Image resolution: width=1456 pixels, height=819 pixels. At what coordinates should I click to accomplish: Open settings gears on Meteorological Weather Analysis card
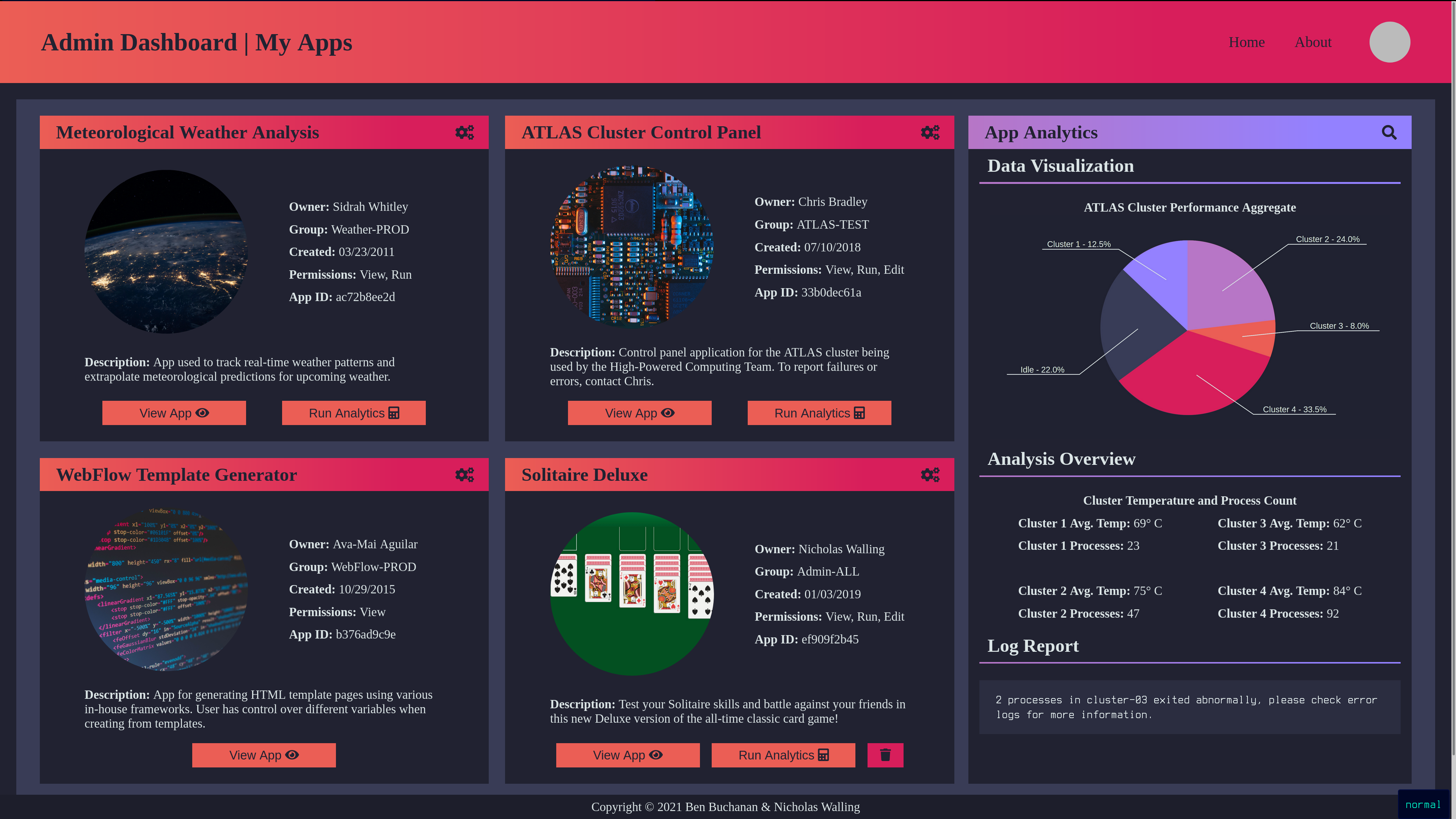(464, 132)
